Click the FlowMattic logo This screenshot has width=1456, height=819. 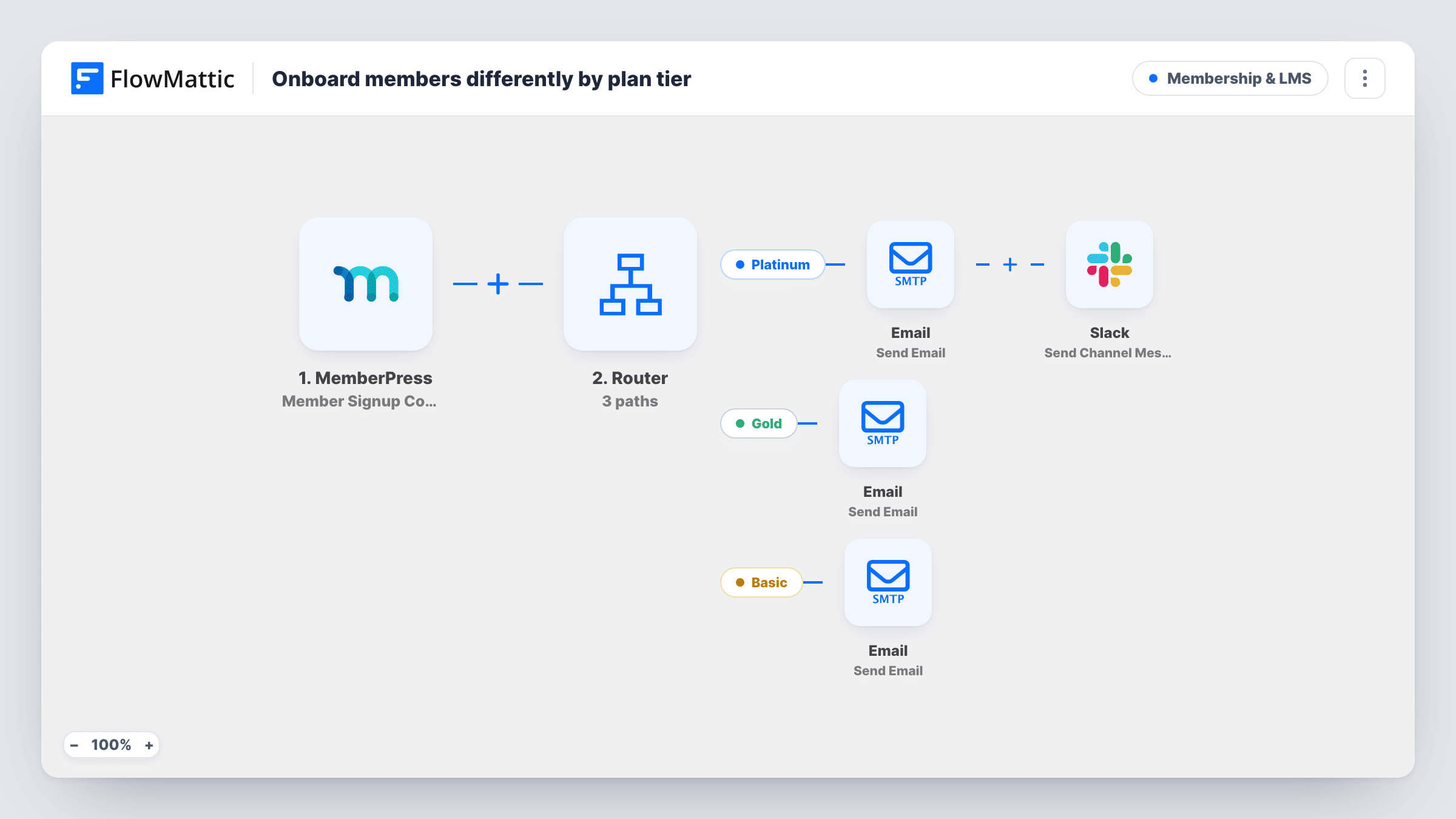[x=153, y=79]
